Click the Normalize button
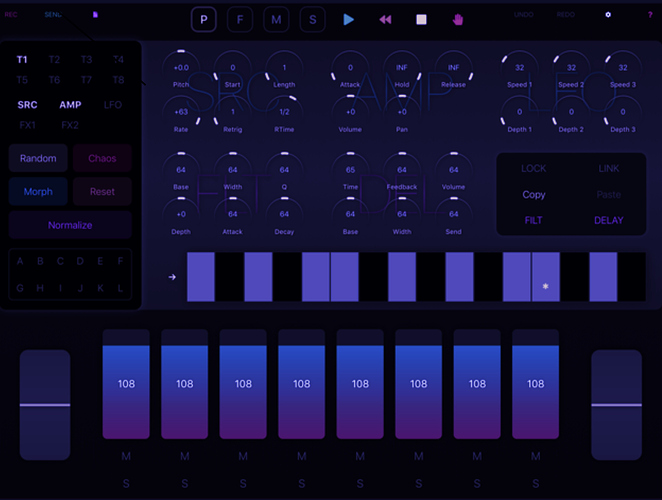This screenshot has height=500, width=662. click(70, 225)
